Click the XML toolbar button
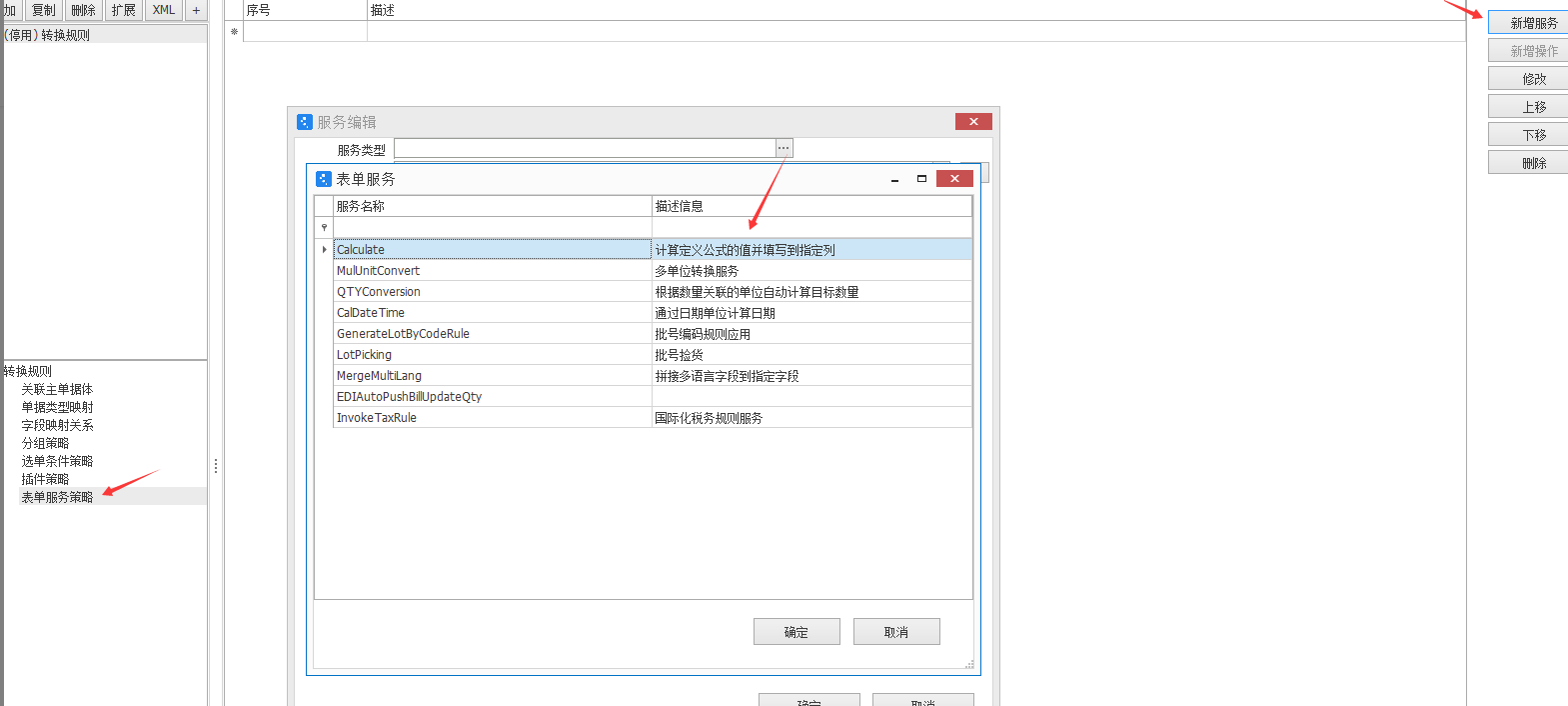 click(x=164, y=10)
